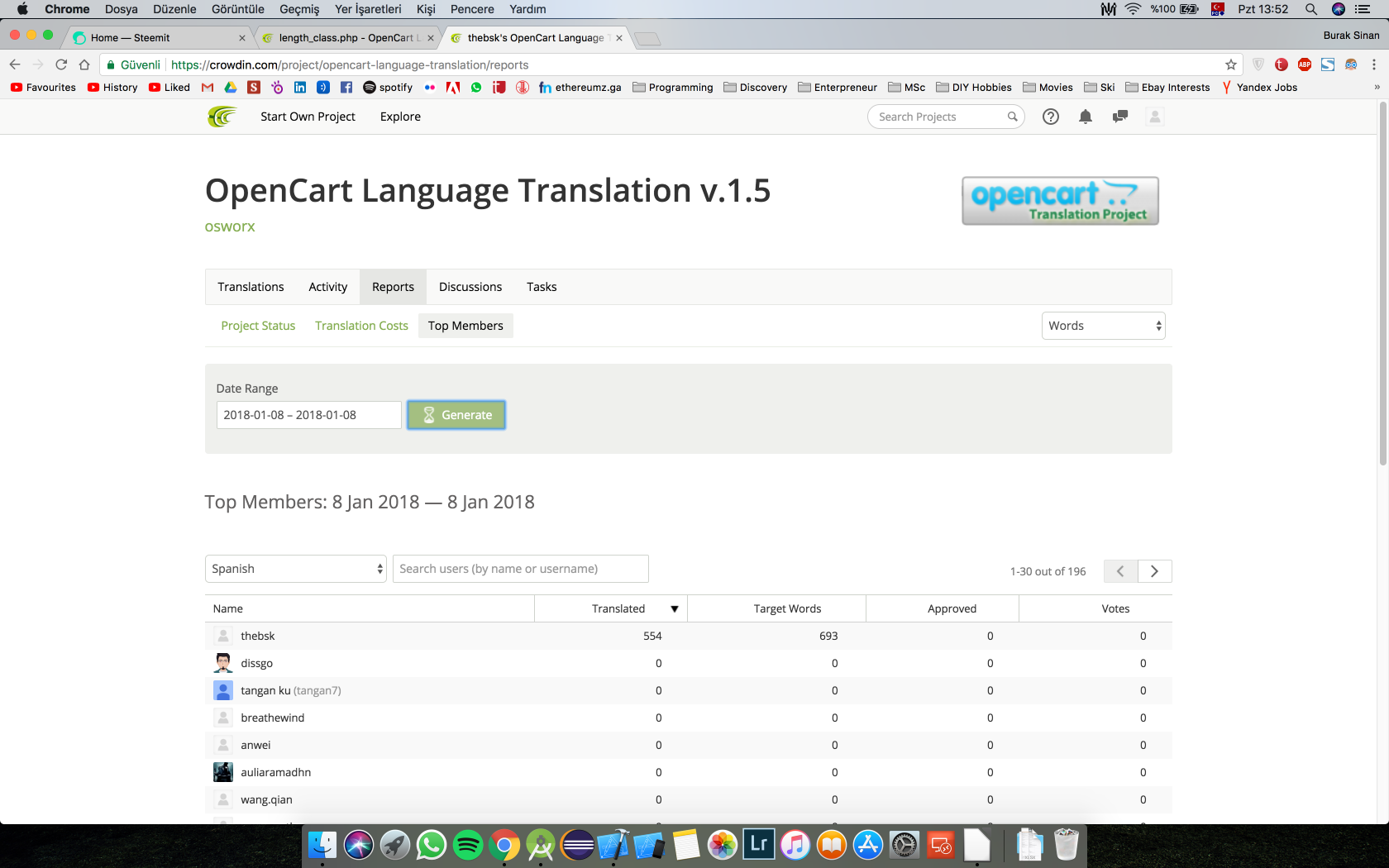Switch to the length_class.php browser tab
The height and width of the screenshot is (868, 1389).
350,38
